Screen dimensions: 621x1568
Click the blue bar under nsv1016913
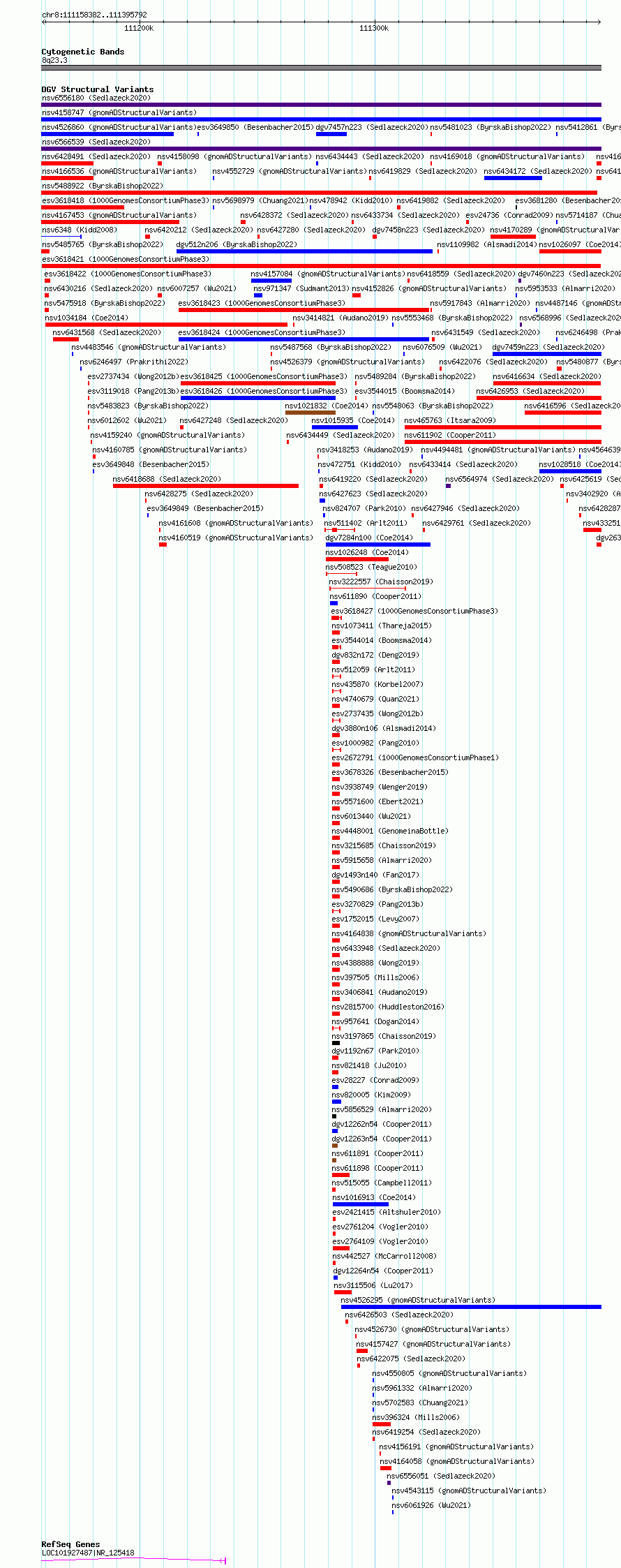[x=360, y=1204]
